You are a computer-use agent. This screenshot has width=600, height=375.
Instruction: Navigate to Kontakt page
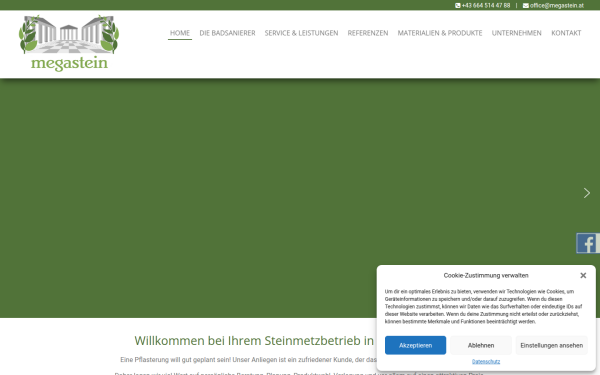[566, 33]
